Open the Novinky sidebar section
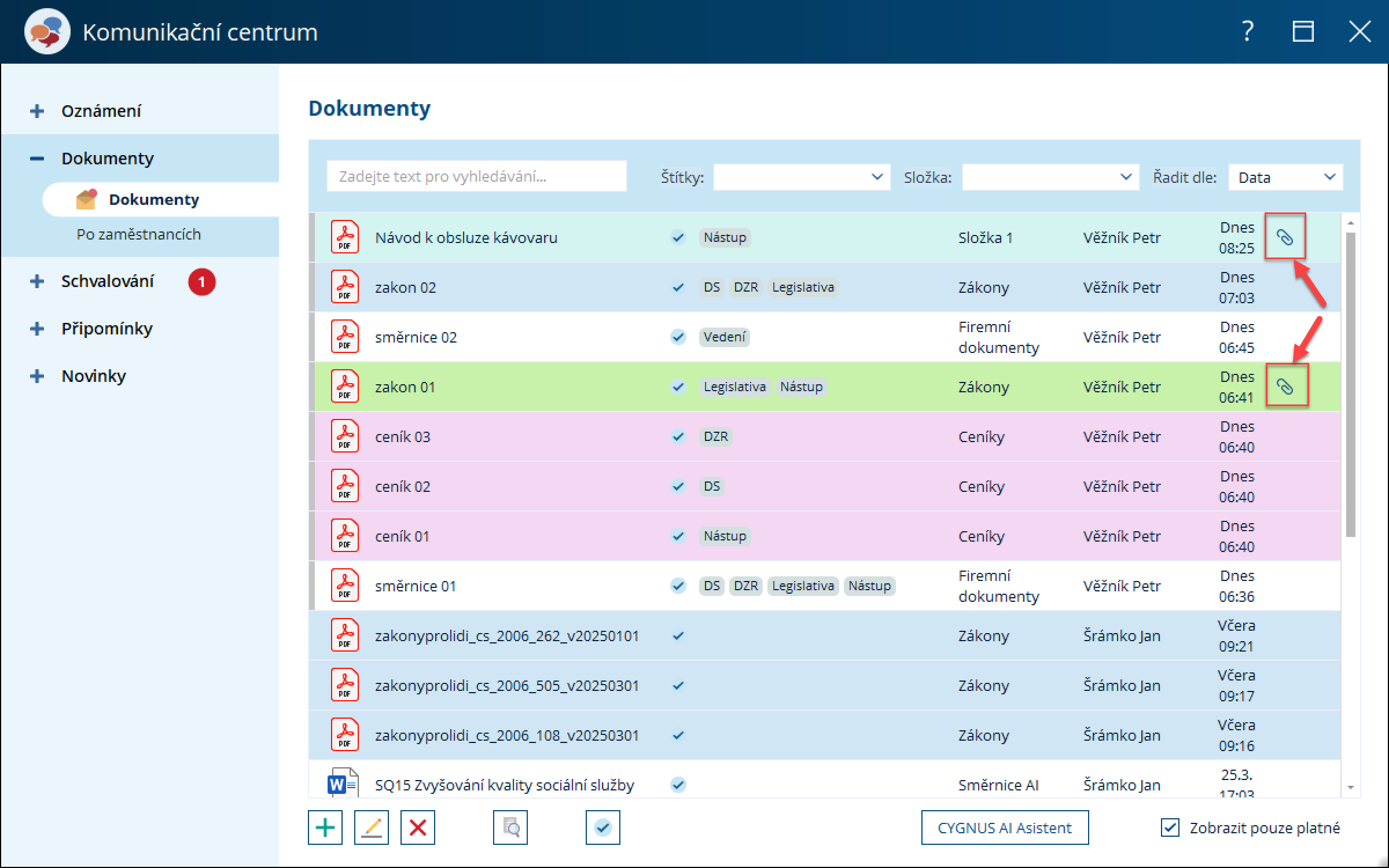Image resolution: width=1389 pixels, height=868 pixels. pyautogui.click(x=94, y=376)
